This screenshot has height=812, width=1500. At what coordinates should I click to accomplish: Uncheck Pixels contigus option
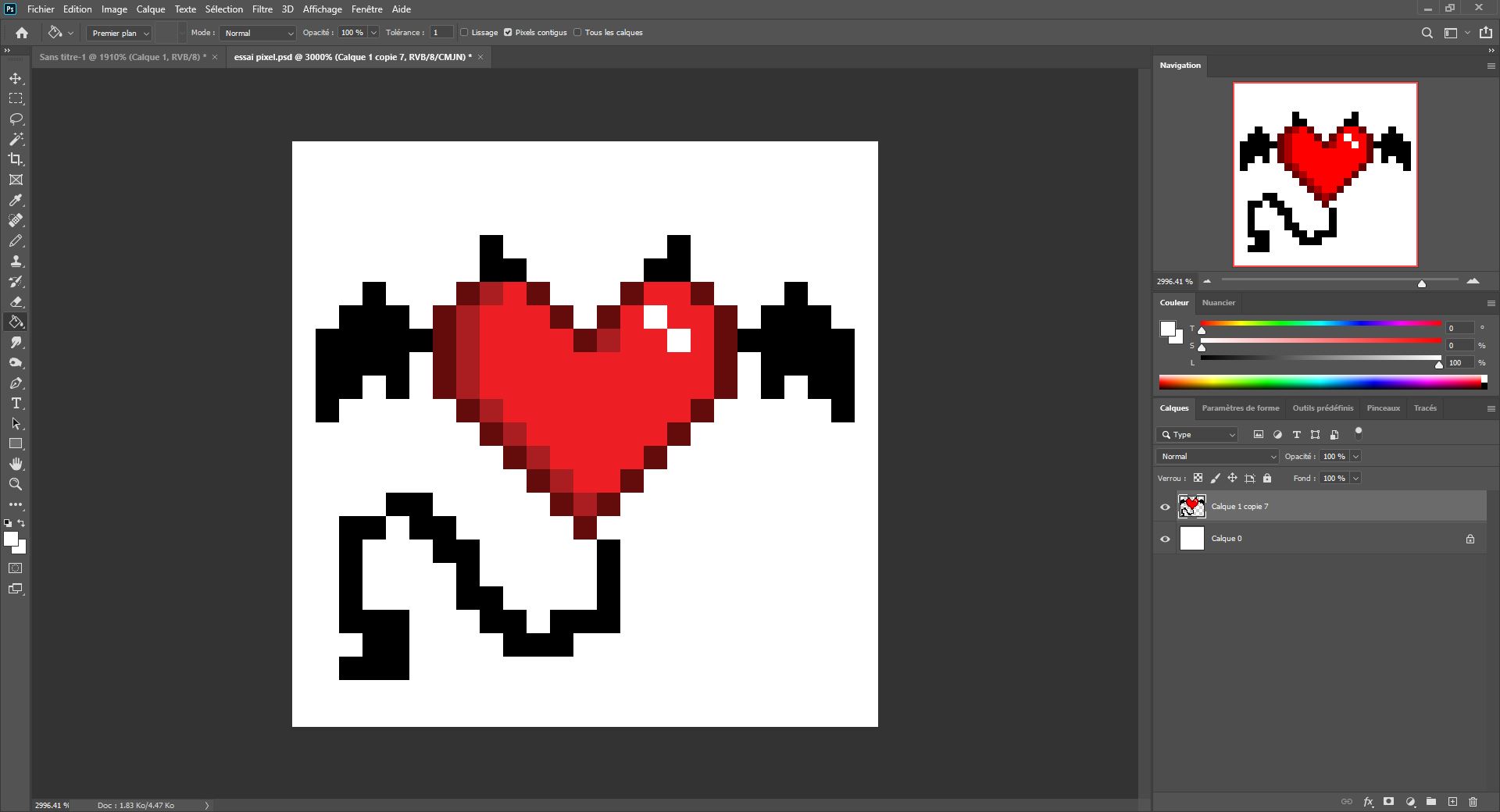coord(508,33)
